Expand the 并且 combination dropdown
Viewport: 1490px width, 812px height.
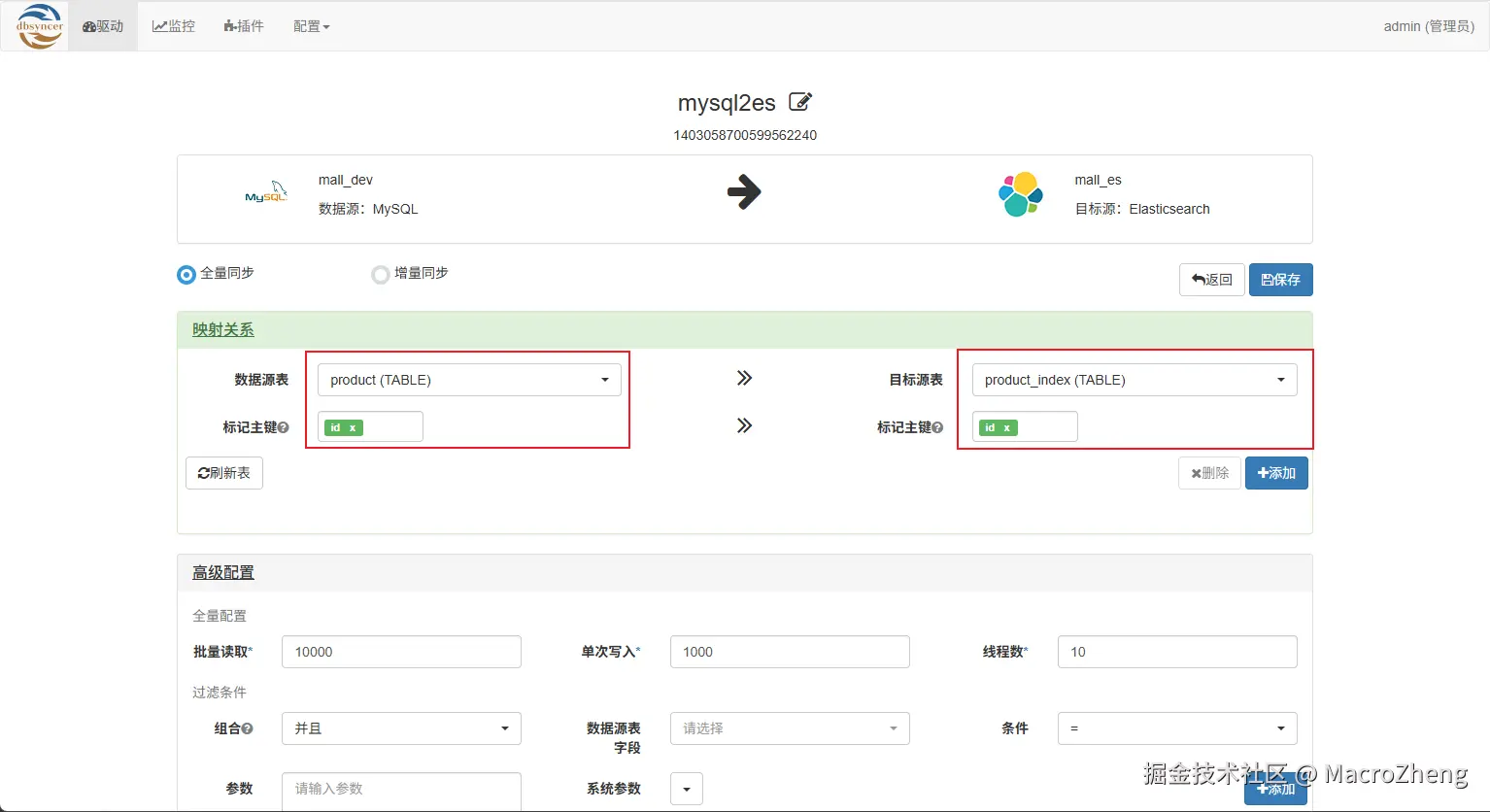coord(401,728)
